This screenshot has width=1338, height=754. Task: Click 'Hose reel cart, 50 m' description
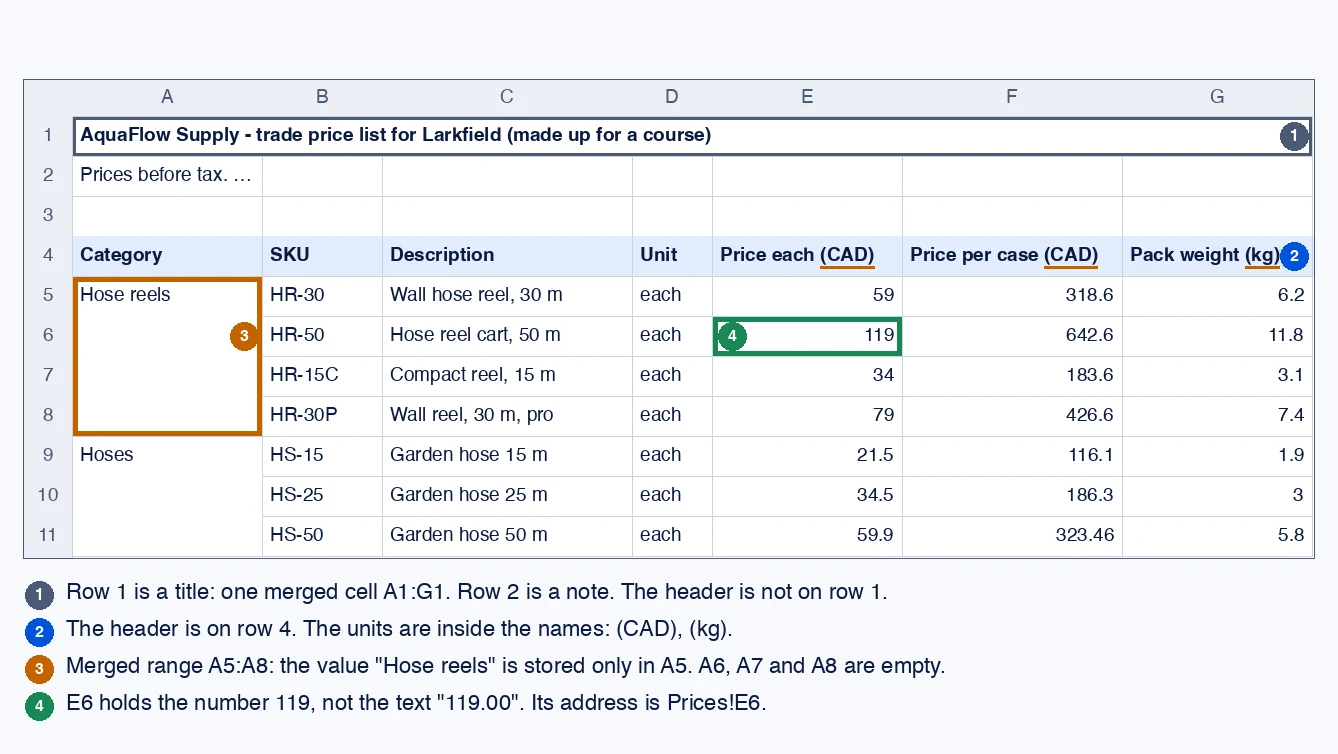click(507, 336)
